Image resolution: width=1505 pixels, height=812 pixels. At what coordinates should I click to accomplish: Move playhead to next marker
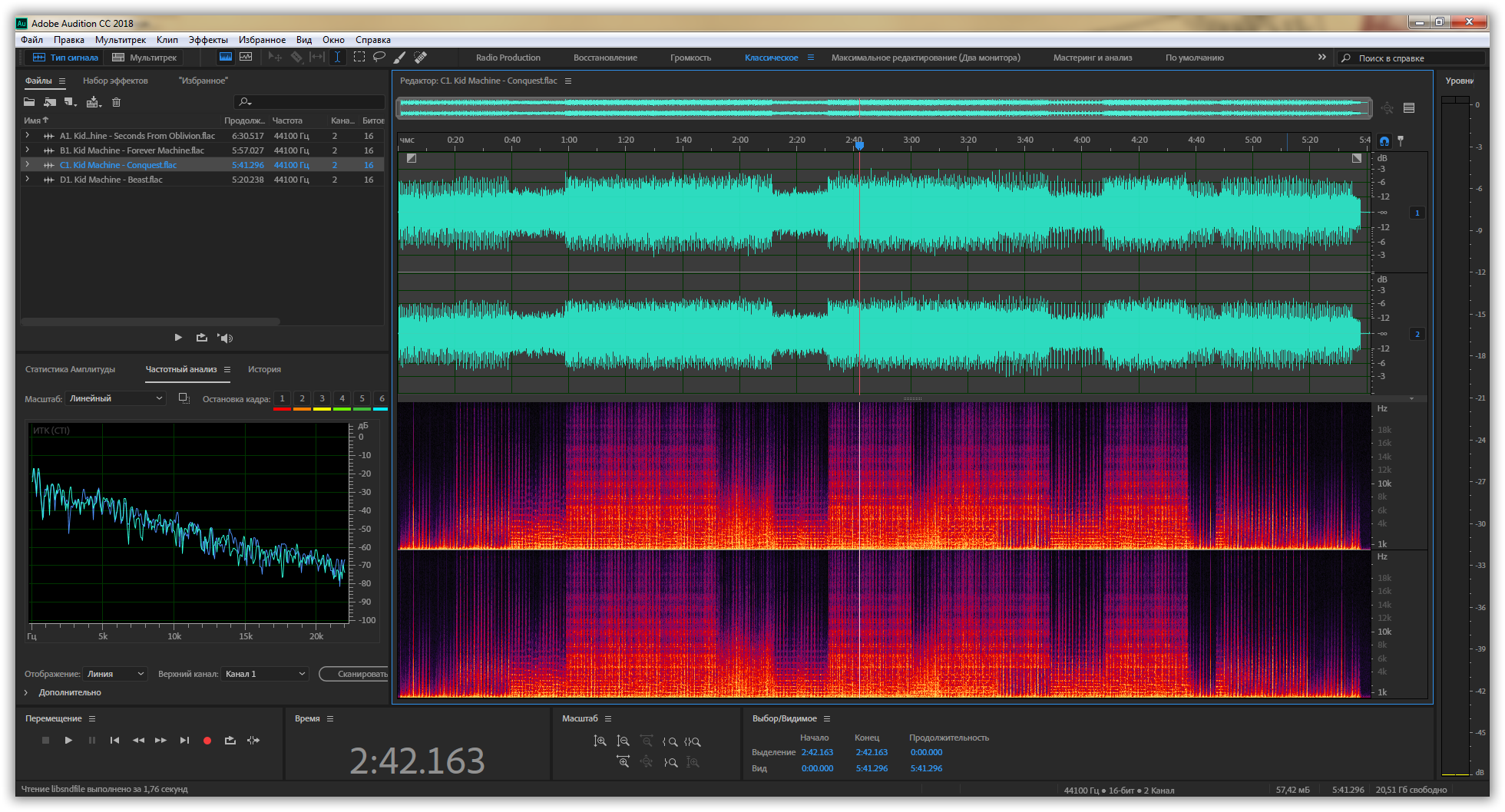tap(184, 741)
